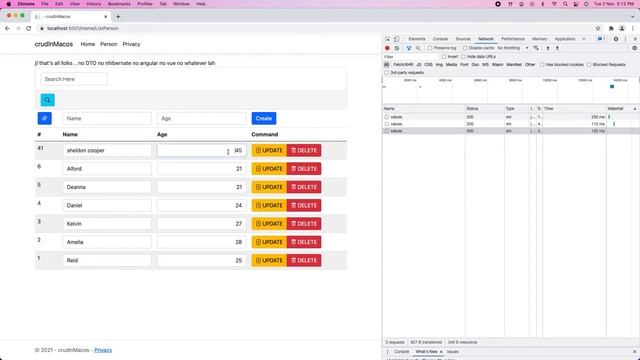The image size is (640, 360).
Task: Switch to Elements tab in DevTools
Action: pos(417,39)
